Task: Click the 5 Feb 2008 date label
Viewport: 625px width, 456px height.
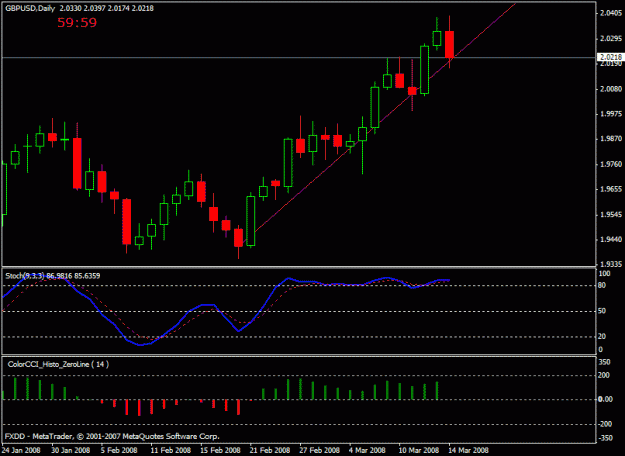Action: [119, 450]
